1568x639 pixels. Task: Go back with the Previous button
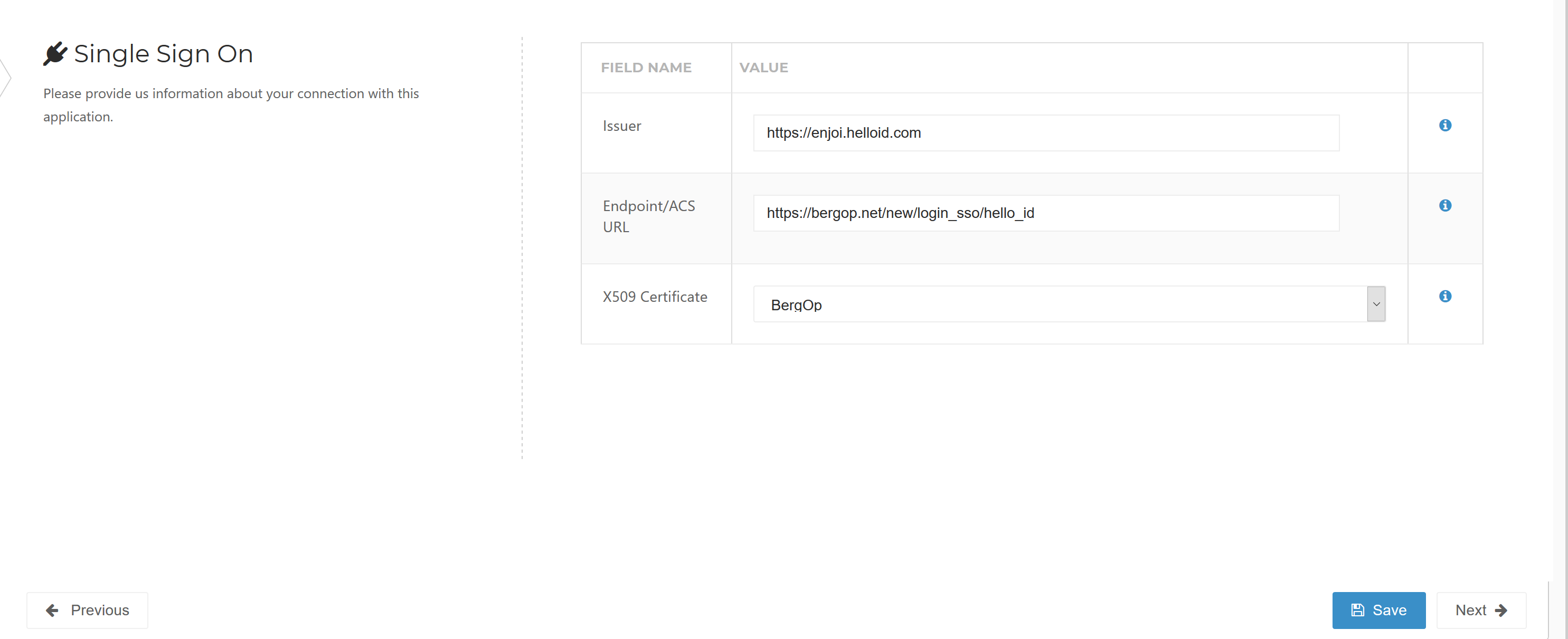click(x=87, y=610)
